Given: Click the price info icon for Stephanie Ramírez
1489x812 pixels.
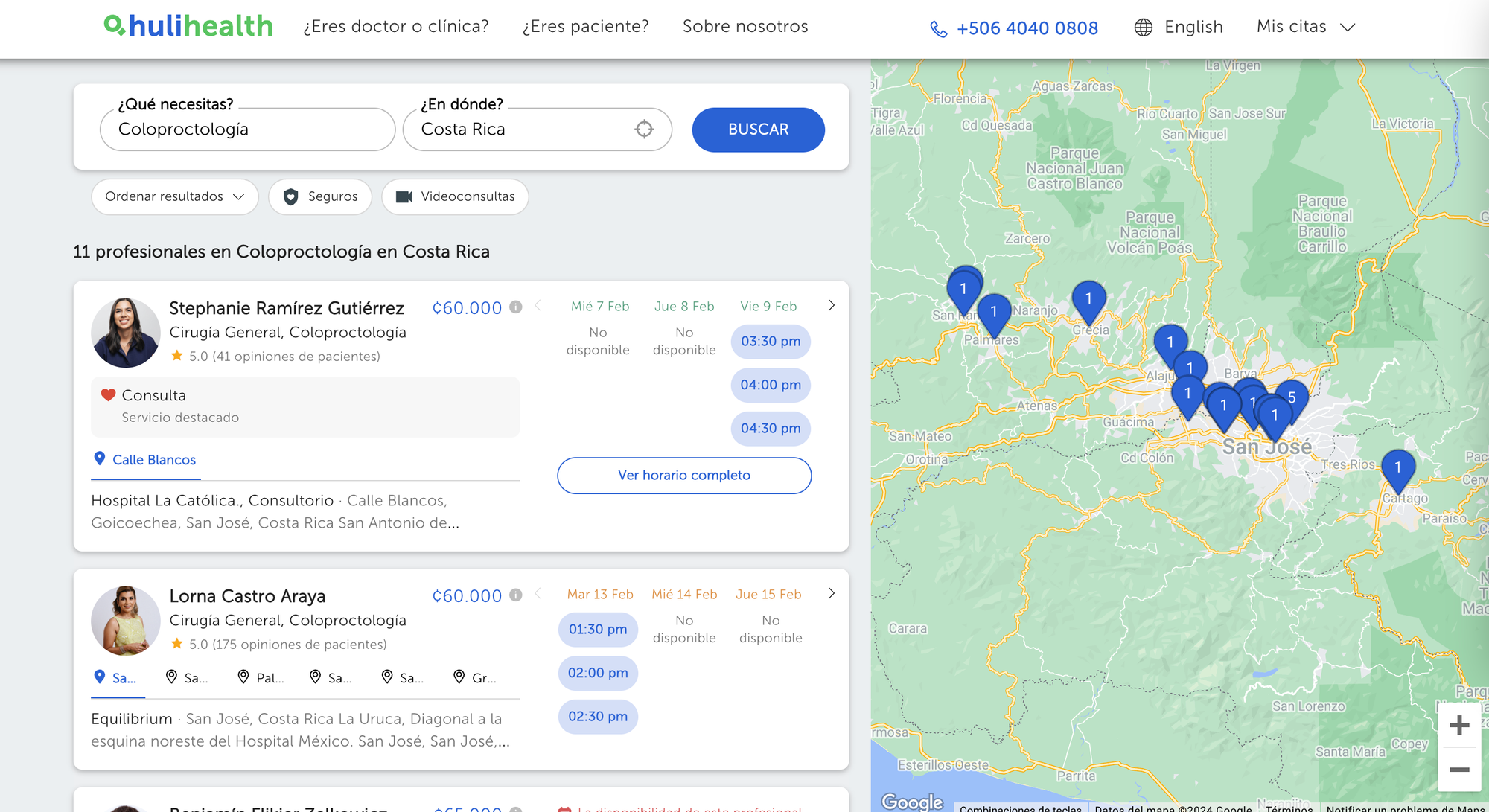Looking at the screenshot, I should (x=515, y=307).
